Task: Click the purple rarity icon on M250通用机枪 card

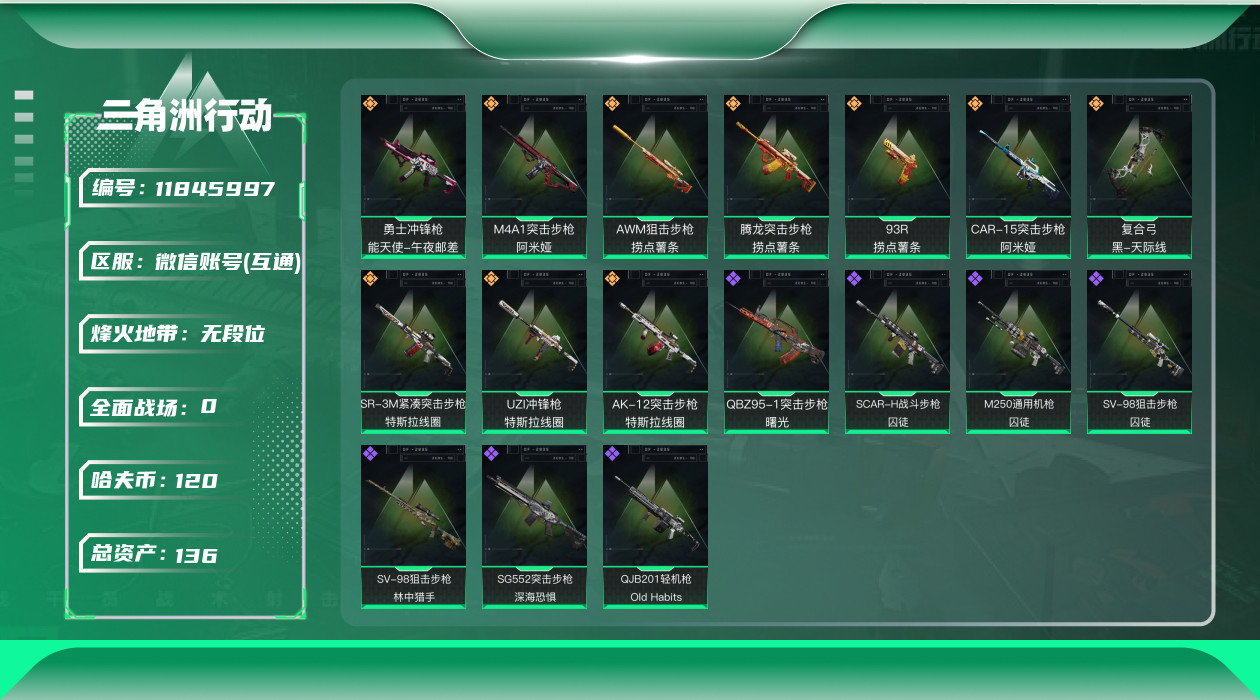Action: [x=975, y=278]
